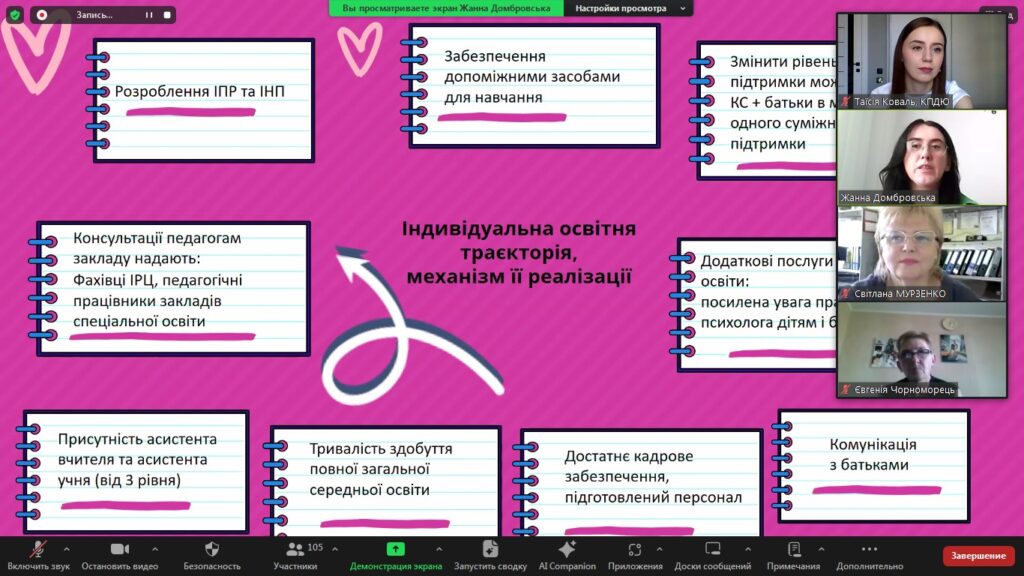Click the green Демонстрация экрана share icon

[395, 550]
